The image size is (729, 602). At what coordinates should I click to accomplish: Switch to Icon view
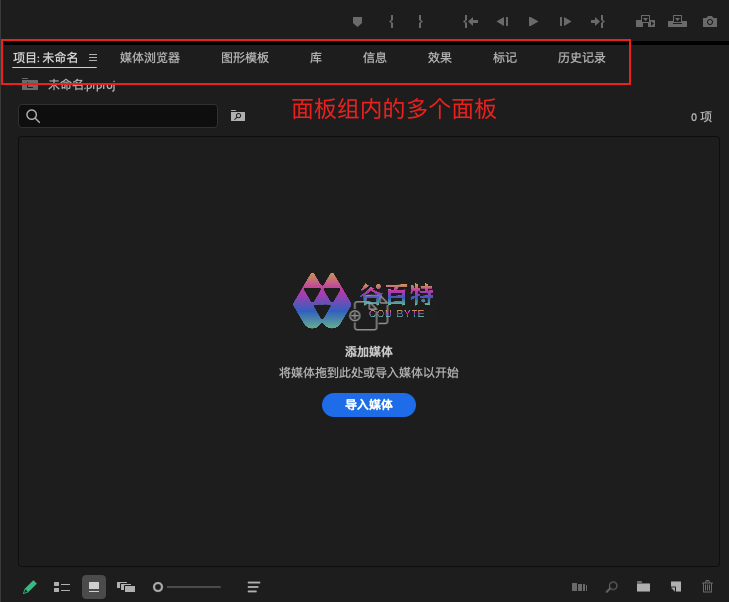94,587
